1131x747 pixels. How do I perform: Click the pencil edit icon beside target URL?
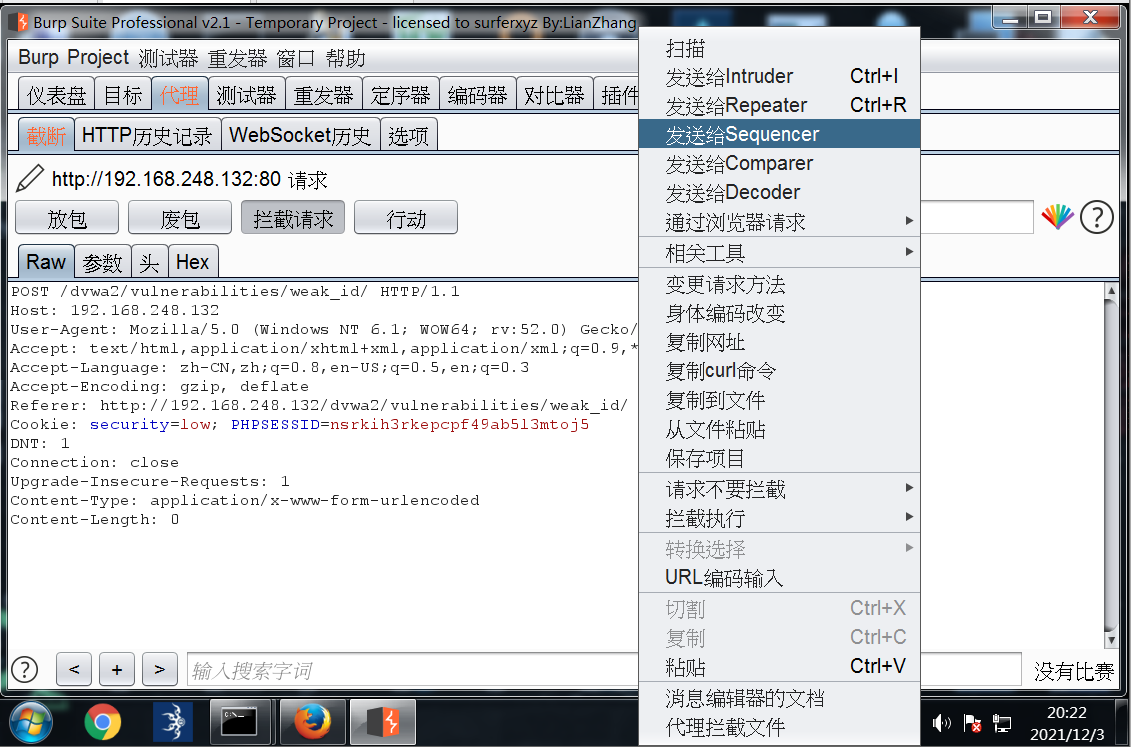pyautogui.click(x=29, y=179)
